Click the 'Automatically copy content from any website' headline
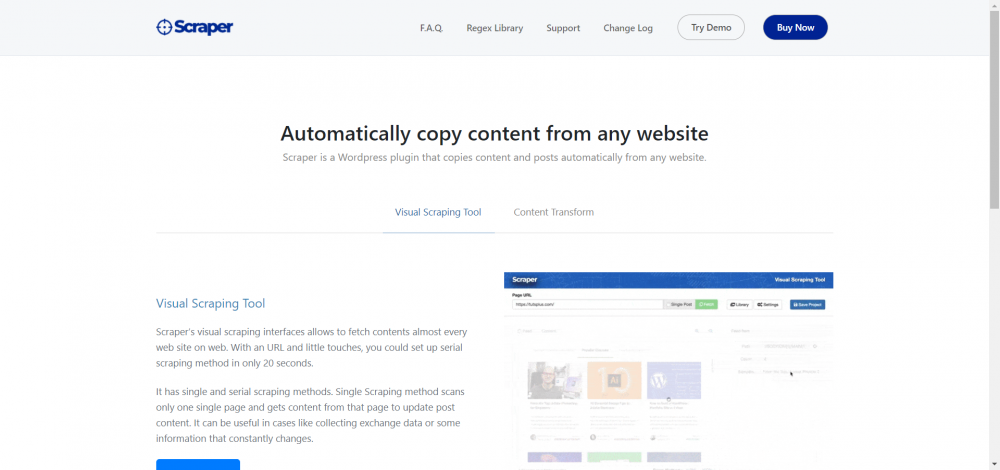Viewport: 1000px width, 470px height. (x=494, y=134)
